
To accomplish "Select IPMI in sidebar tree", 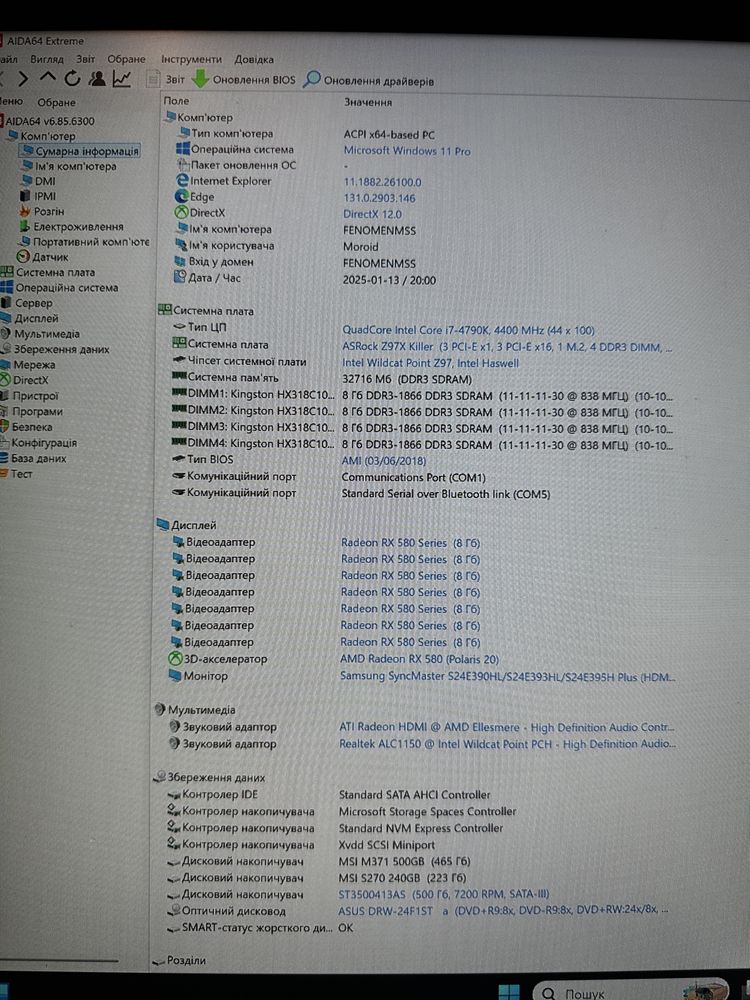I will tap(38, 196).
